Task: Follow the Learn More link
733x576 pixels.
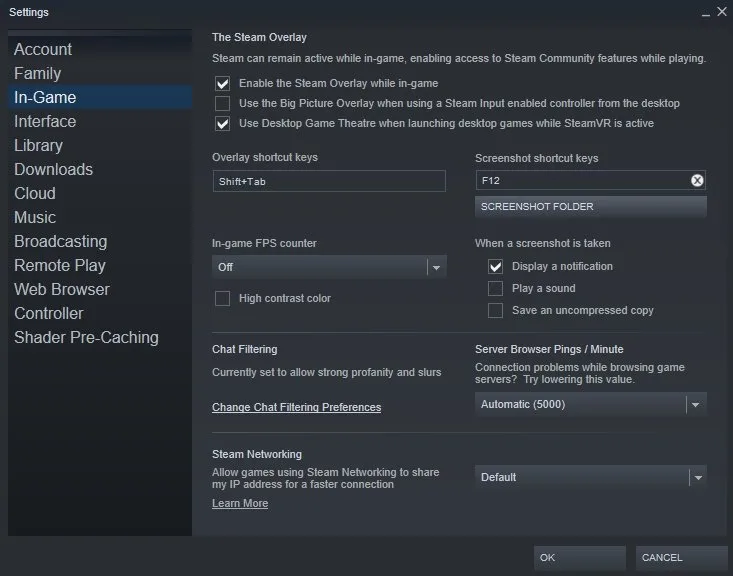Action: tap(240, 503)
